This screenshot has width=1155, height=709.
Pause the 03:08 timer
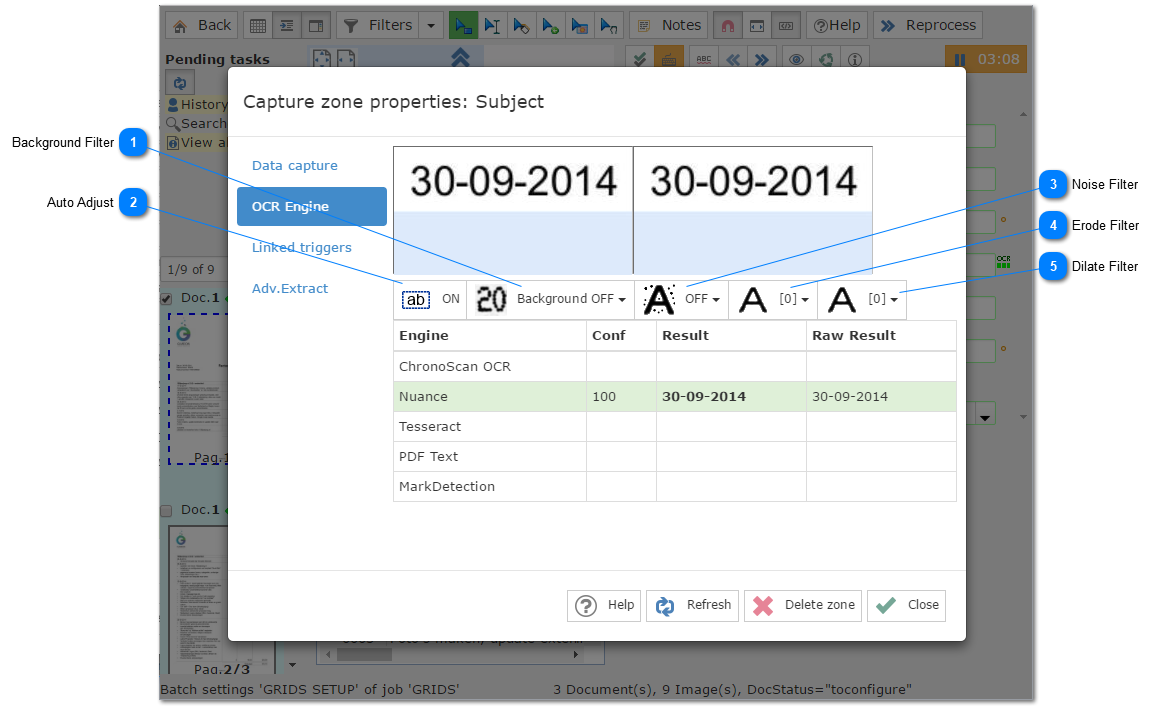(986, 59)
